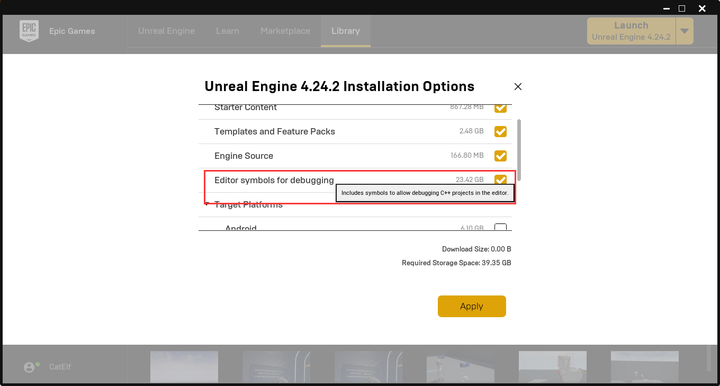This screenshot has width=720, height=386.
Task: Open the Epic Games home link
Action: coord(72,31)
